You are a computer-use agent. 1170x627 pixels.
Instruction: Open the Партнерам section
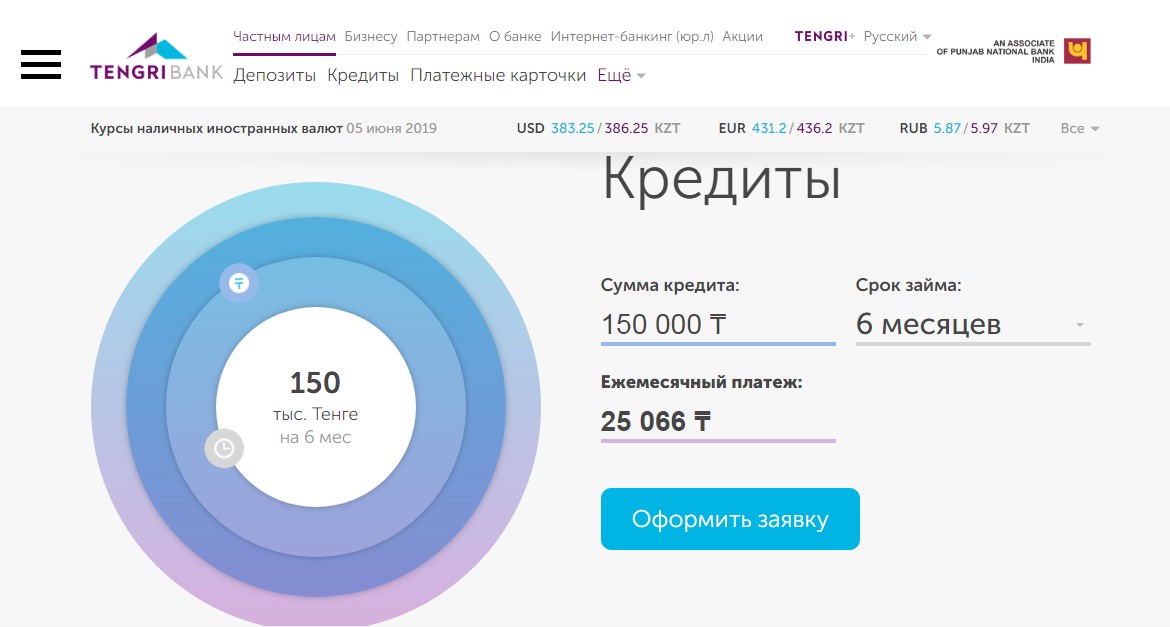[x=443, y=37]
